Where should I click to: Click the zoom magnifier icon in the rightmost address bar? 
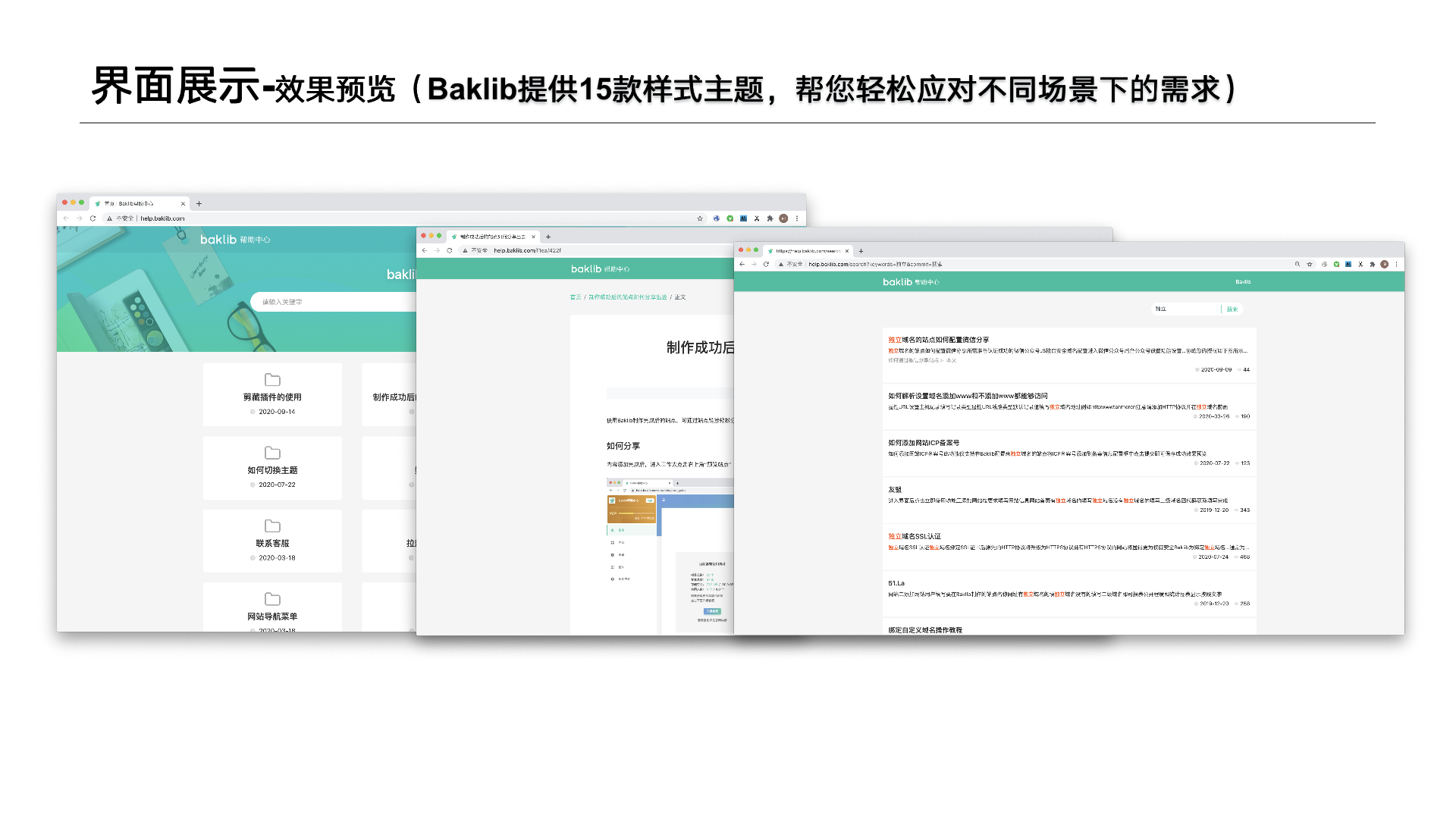pos(1298,265)
